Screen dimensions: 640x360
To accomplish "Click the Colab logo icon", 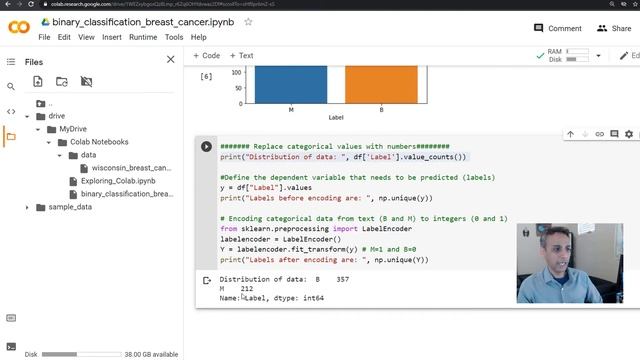I will pyautogui.click(x=19, y=27).
